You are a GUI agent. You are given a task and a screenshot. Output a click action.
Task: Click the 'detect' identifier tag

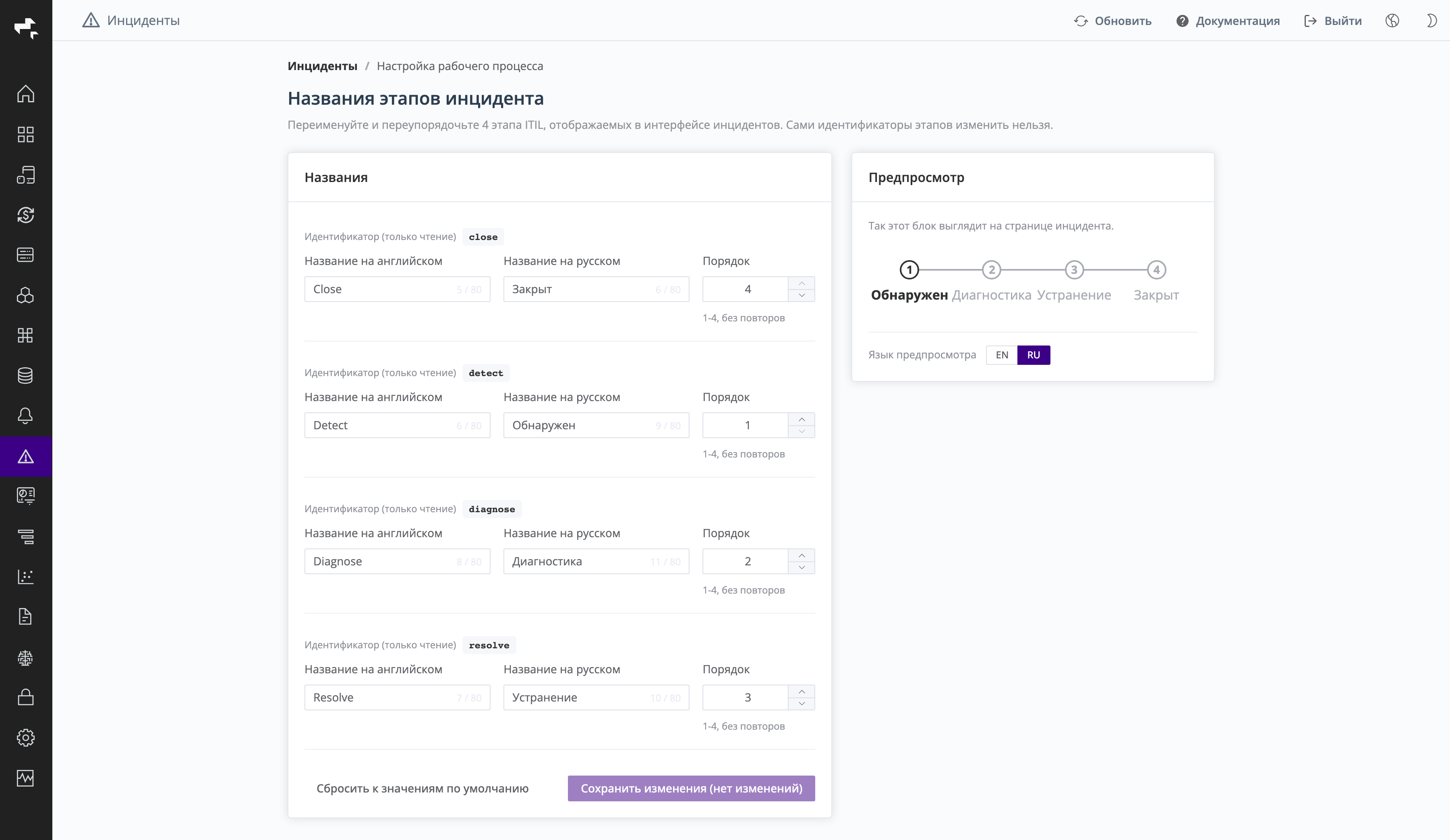(486, 373)
